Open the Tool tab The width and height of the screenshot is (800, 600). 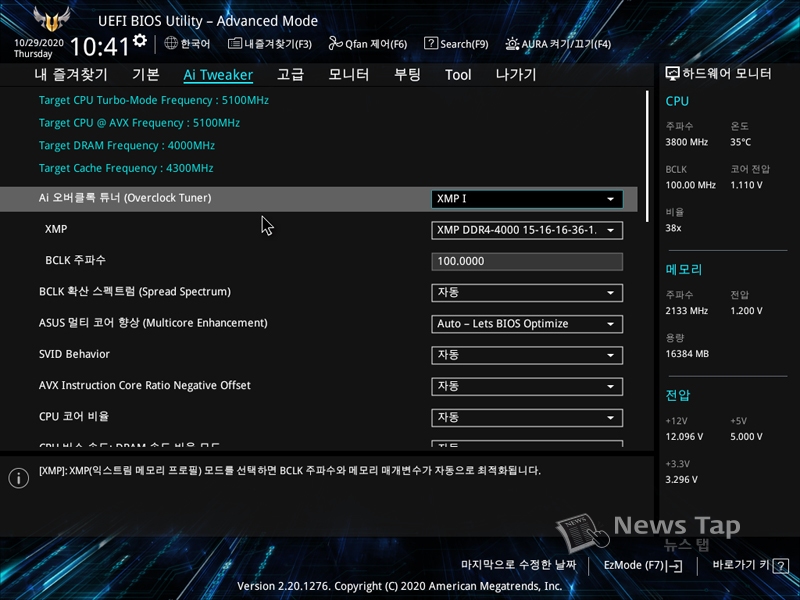(458, 75)
